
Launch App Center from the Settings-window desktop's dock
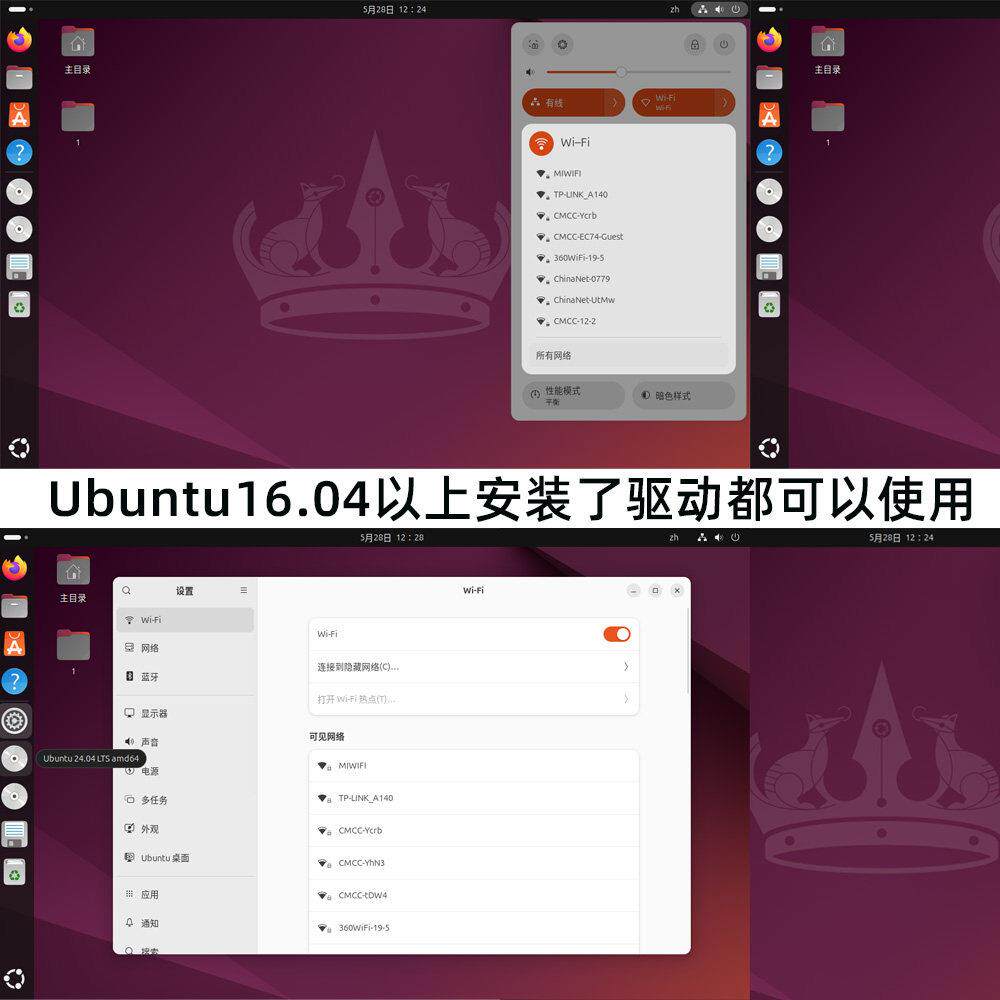coord(15,644)
